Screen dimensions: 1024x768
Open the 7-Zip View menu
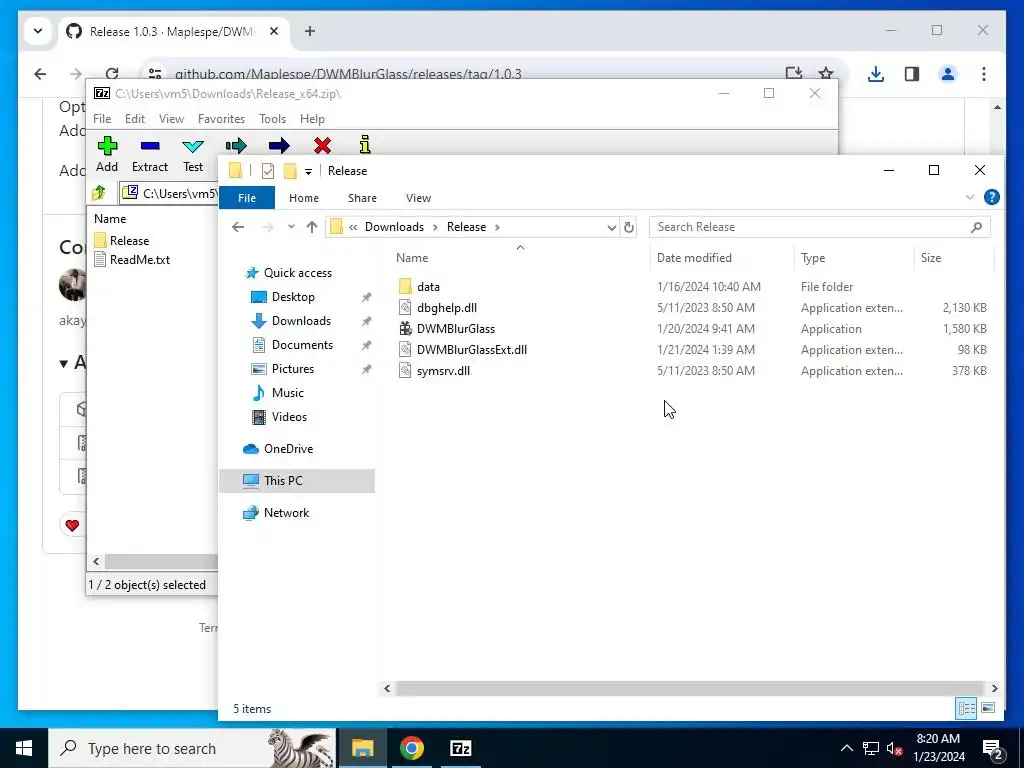171,119
